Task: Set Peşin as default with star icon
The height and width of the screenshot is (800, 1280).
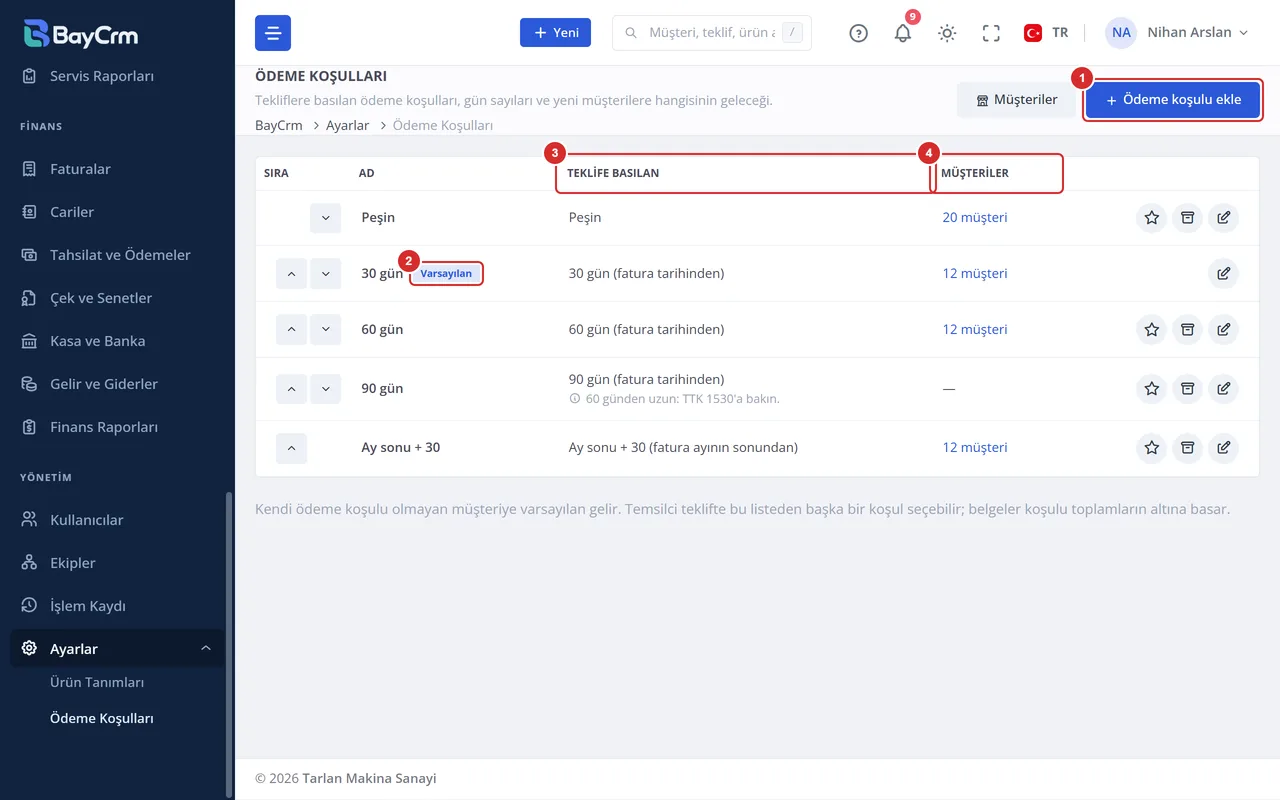Action: pyautogui.click(x=1152, y=217)
